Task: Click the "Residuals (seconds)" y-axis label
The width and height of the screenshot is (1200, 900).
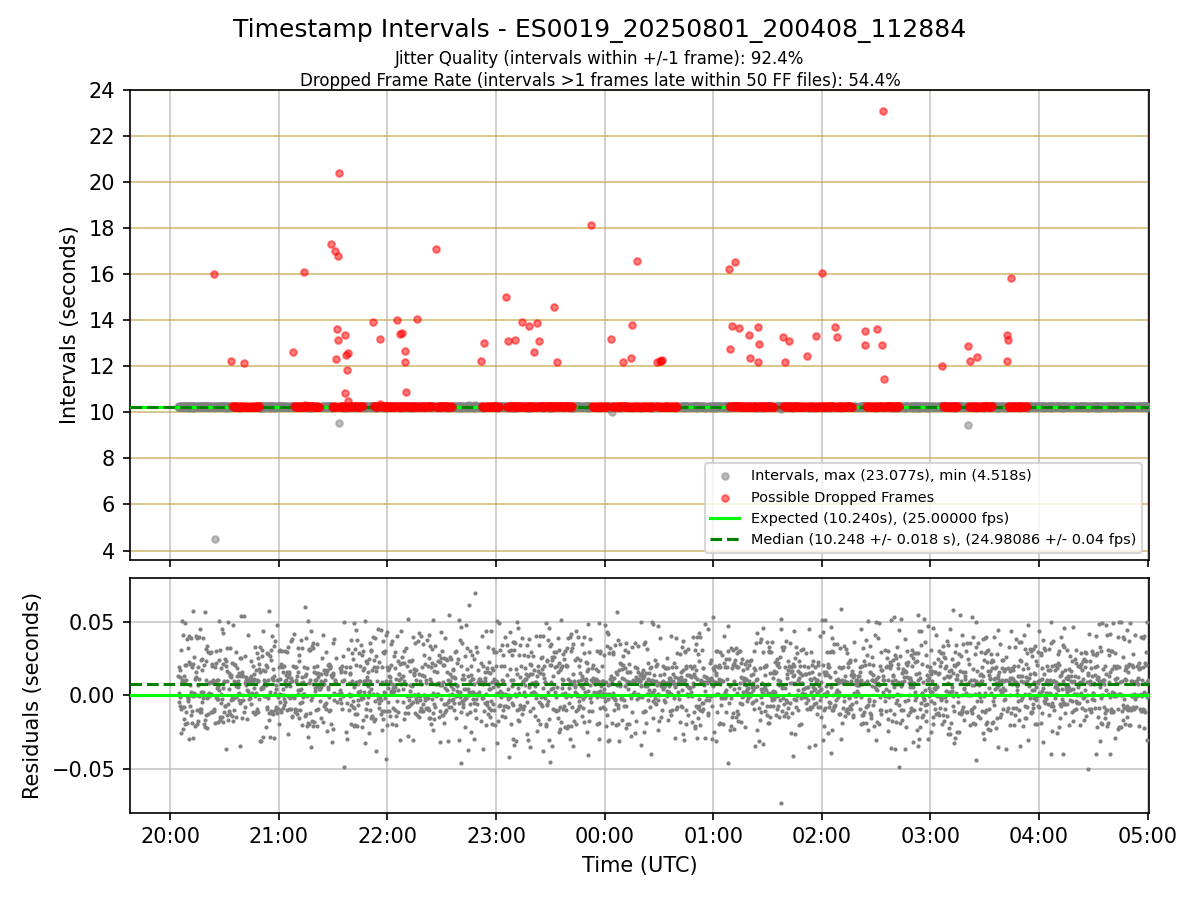Action: pos(32,696)
